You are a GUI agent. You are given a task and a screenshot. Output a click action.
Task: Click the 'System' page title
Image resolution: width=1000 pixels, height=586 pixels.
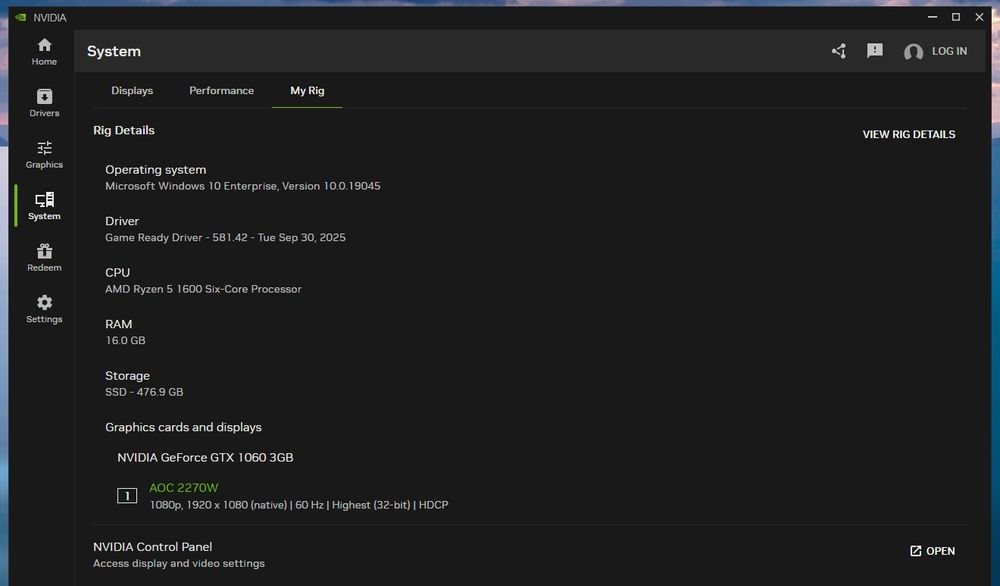tap(114, 51)
